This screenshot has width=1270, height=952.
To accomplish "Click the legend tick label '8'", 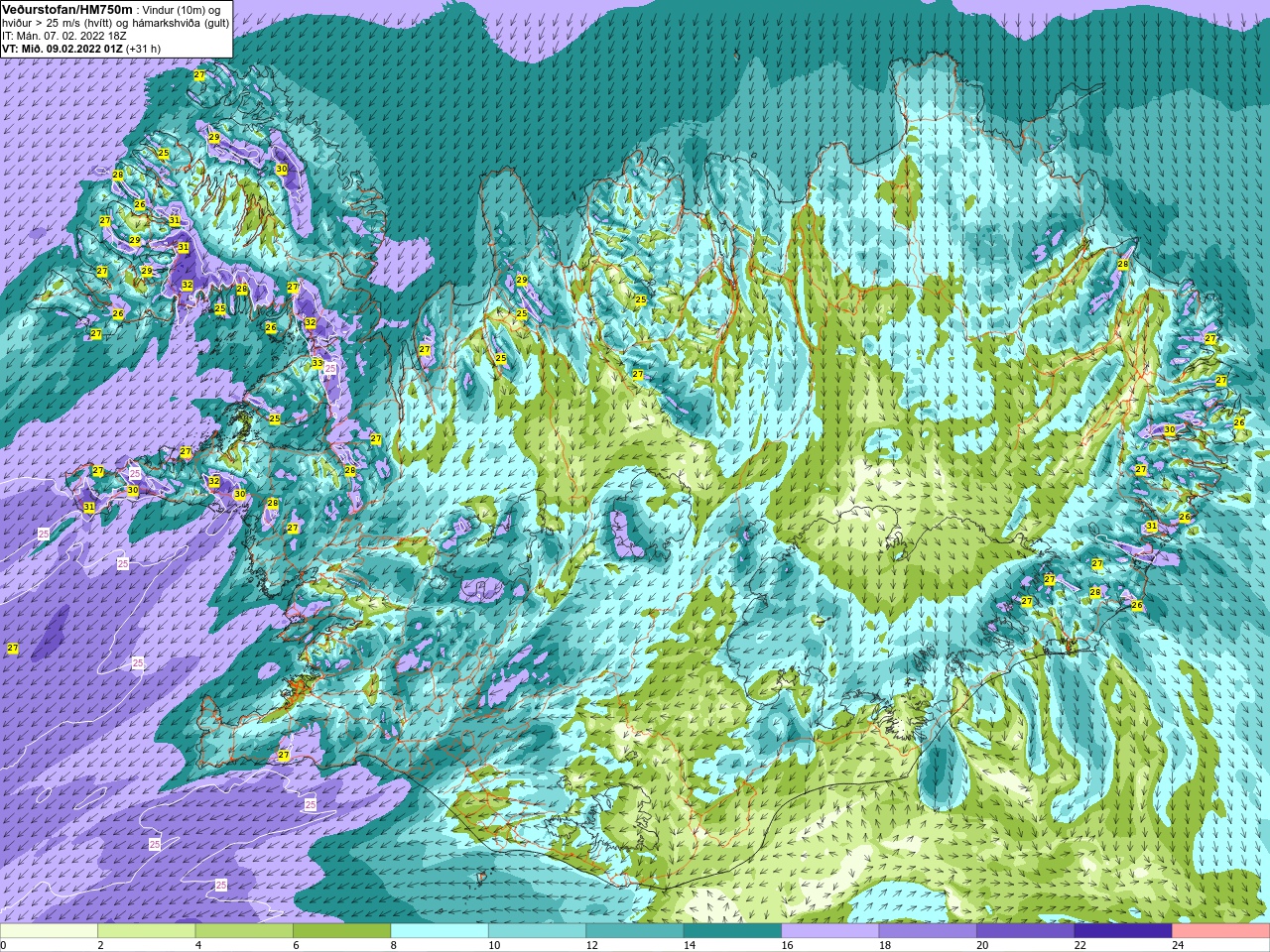I will point(394,945).
